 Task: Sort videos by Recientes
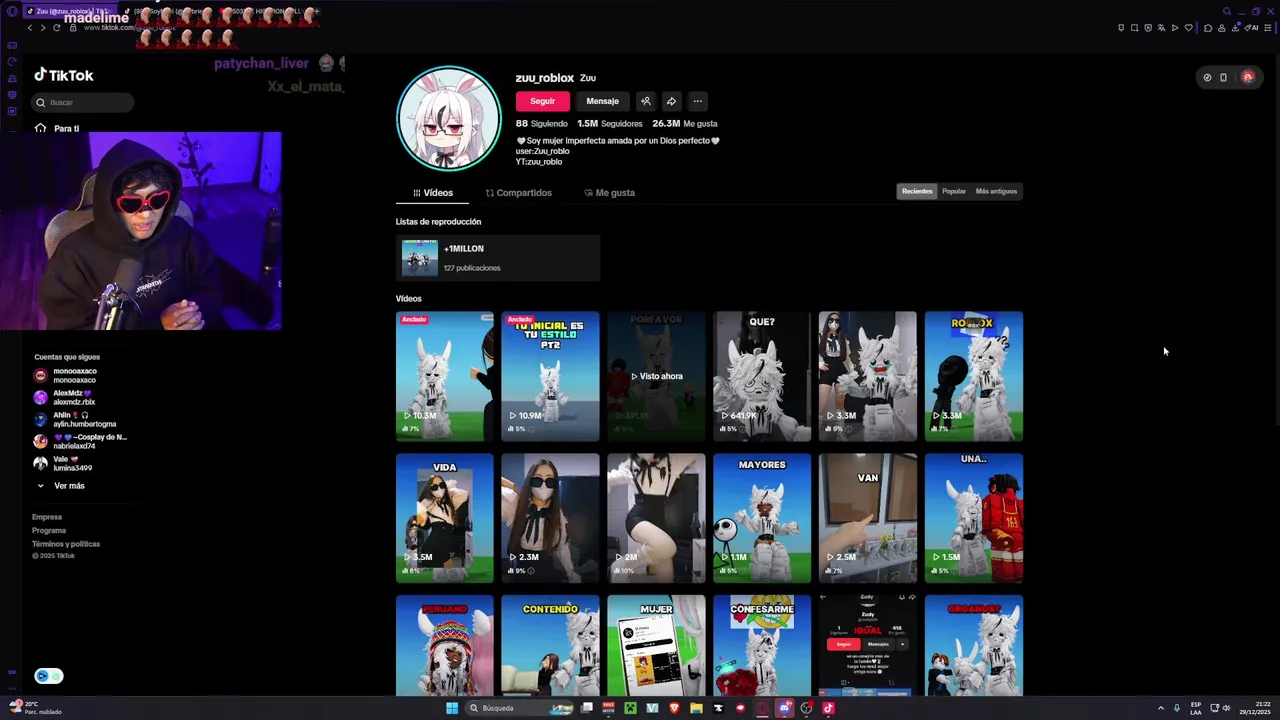tap(917, 191)
